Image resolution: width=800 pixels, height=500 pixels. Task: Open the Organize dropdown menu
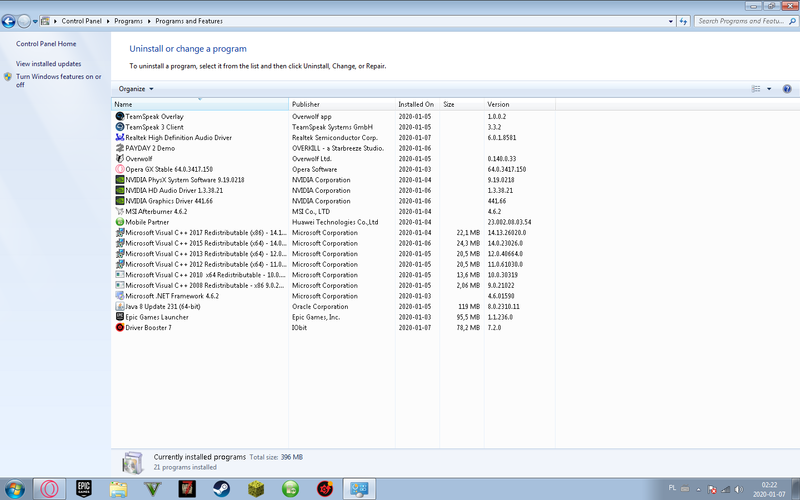click(x=136, y=89)
